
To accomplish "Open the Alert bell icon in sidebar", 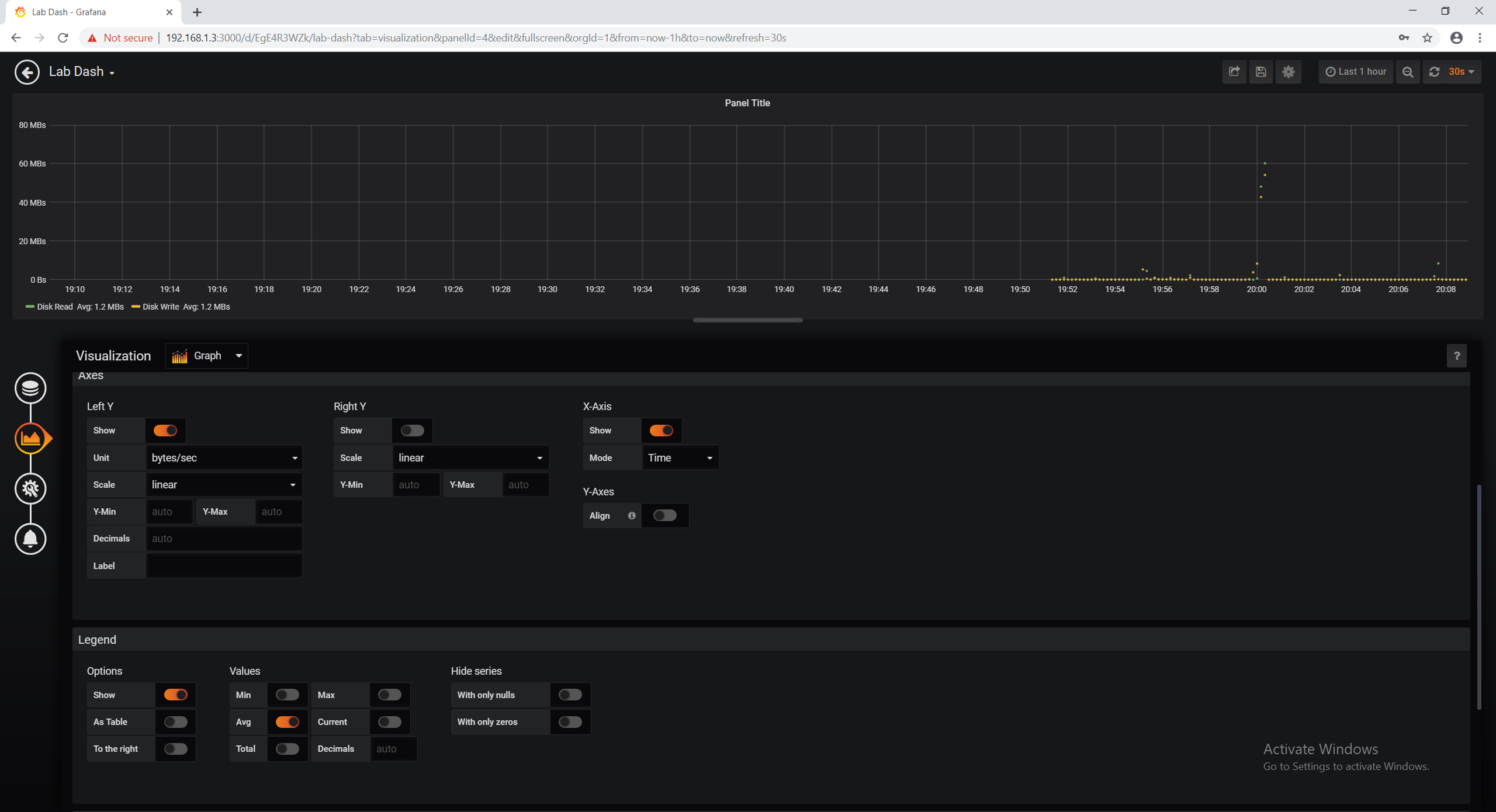I will (30, 539).
